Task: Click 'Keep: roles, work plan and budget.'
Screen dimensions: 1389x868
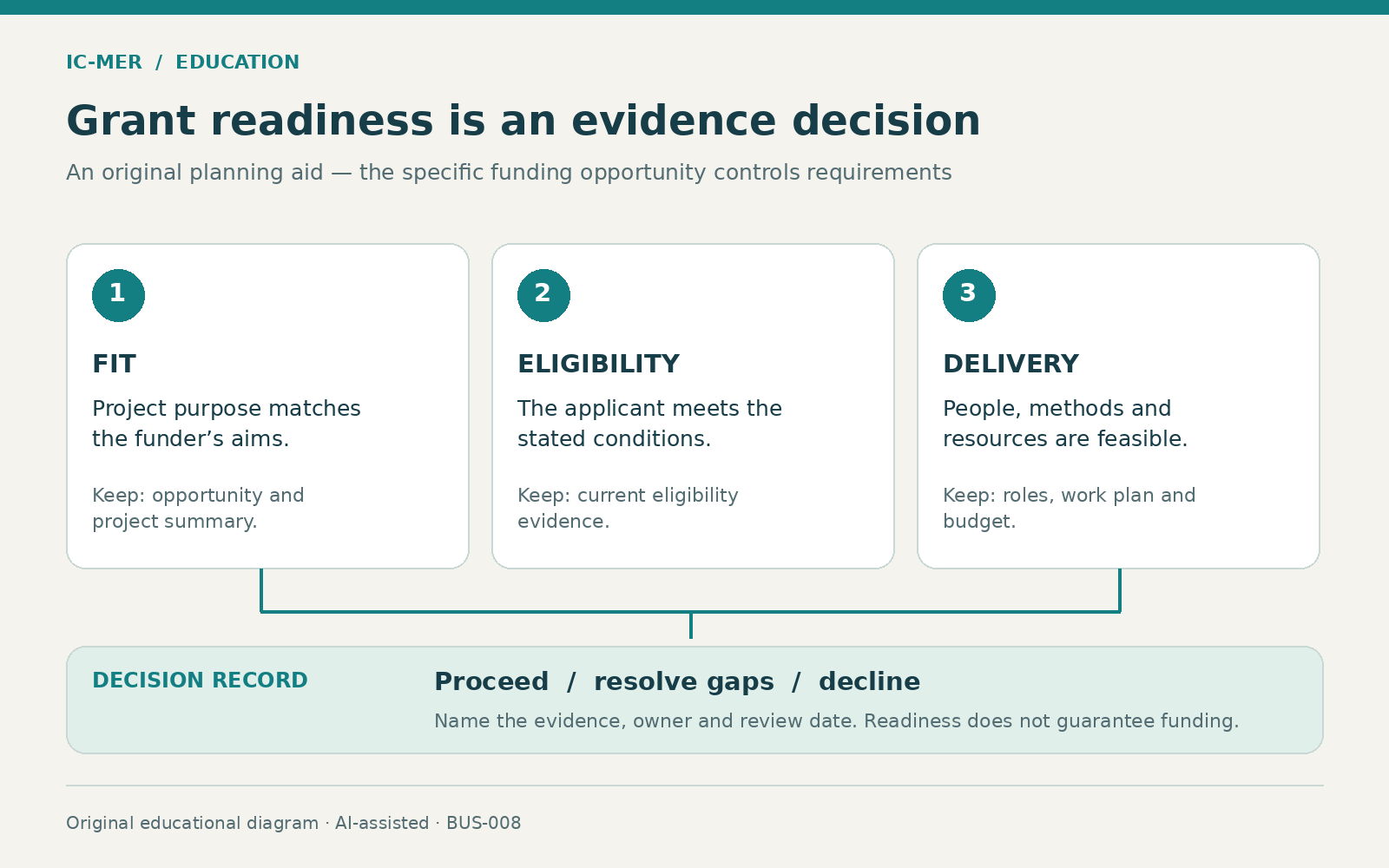Action: [x=1069, y=509]
